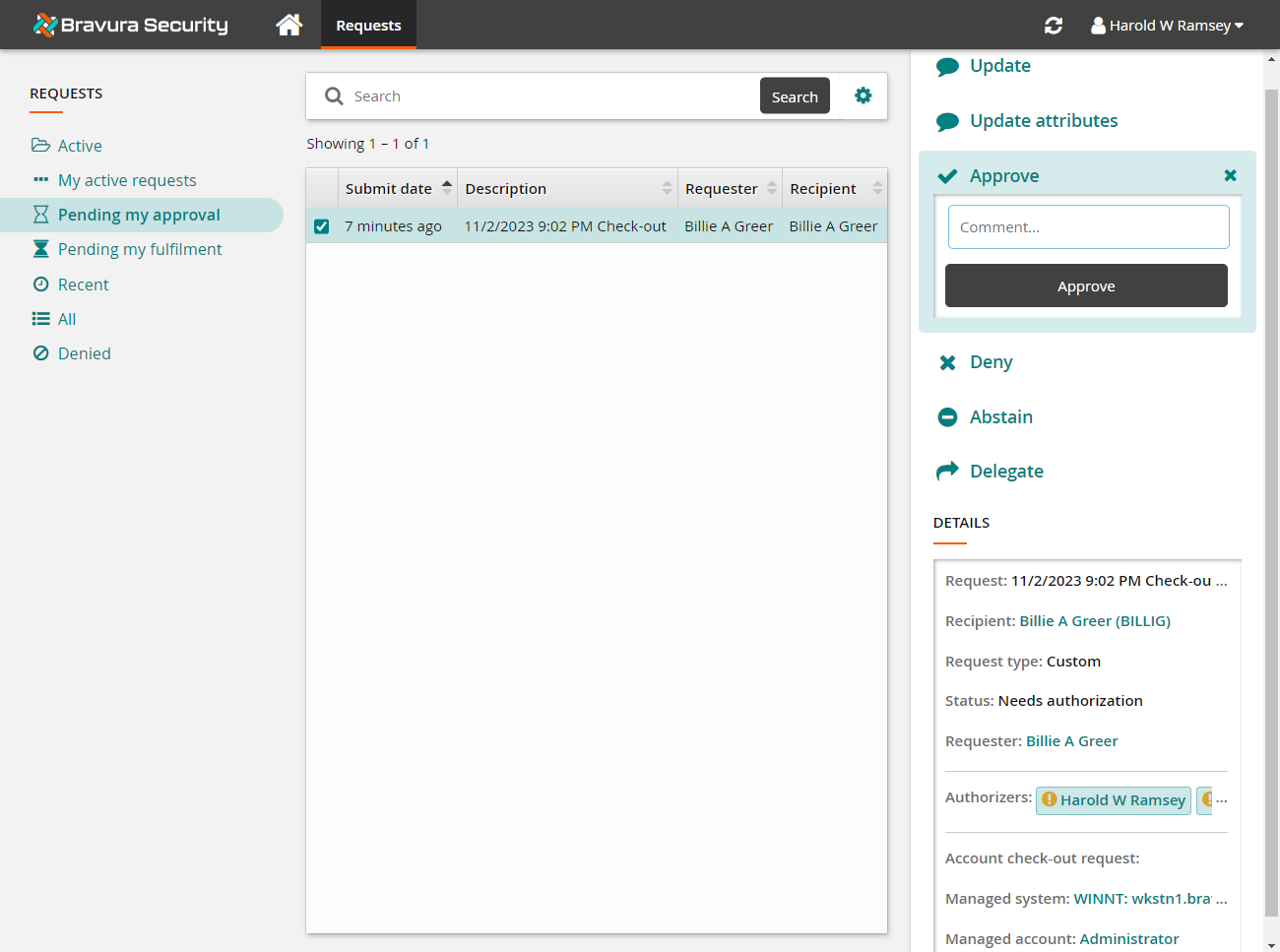Click the Comment input field
The width and height of the screenshot is (1280, 952).
pyautogui.click(x=1088, y=227)
